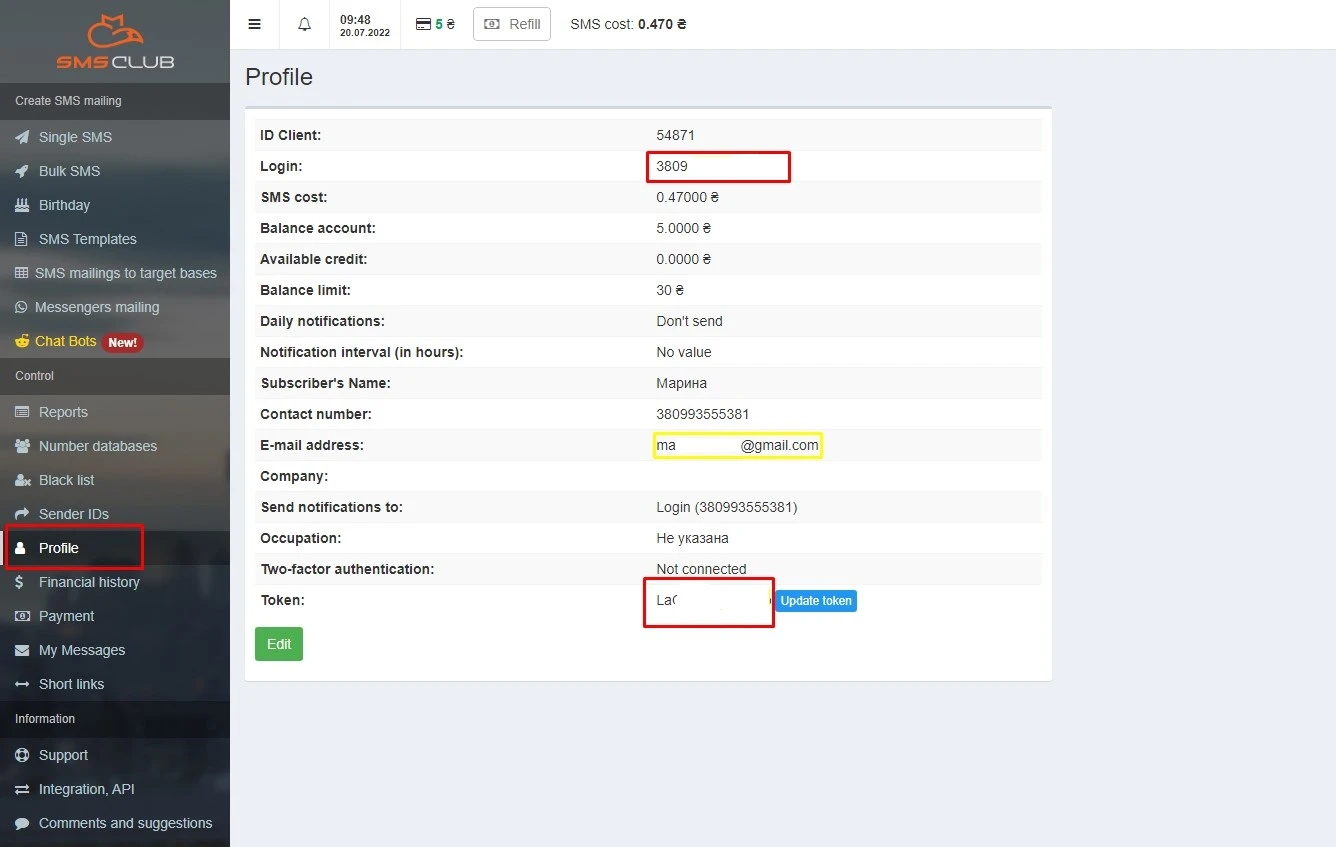Click the Single SMS paper plane icon

pyautogui.click(x=21, y=137)
